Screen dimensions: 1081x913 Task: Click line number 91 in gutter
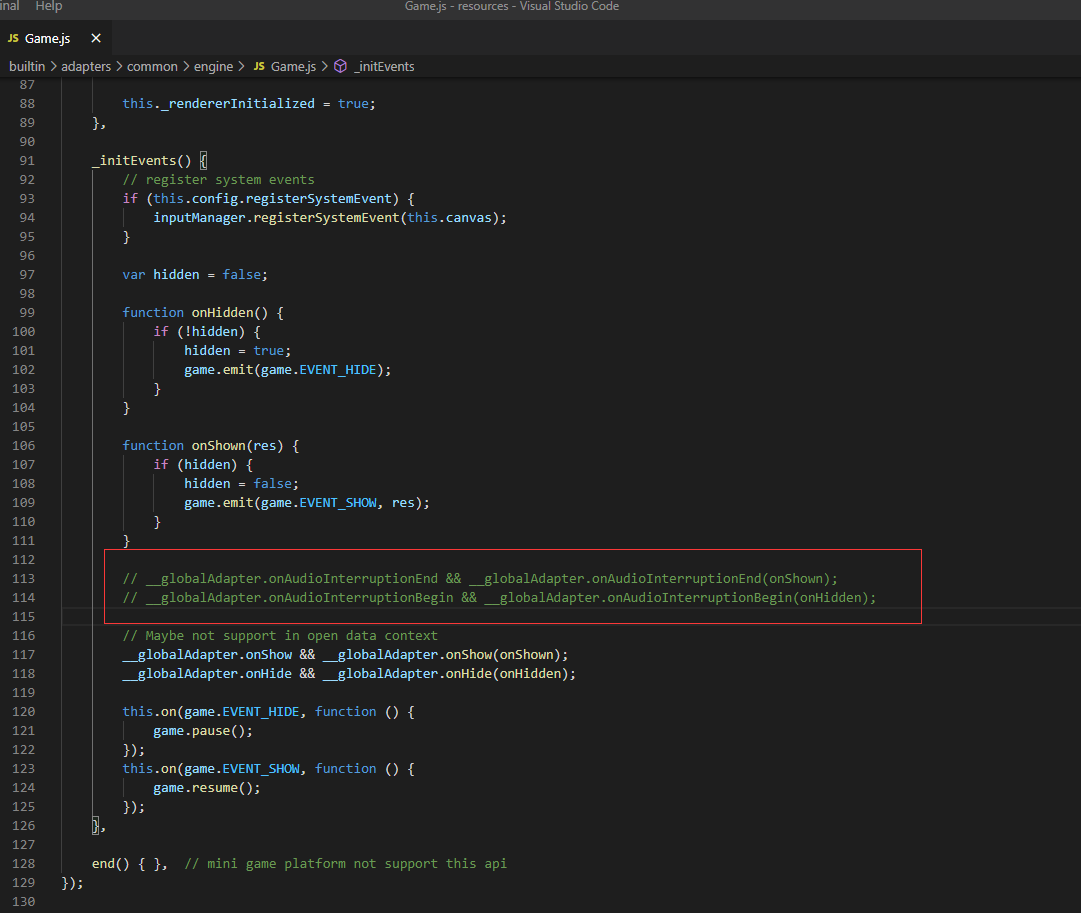27,161
